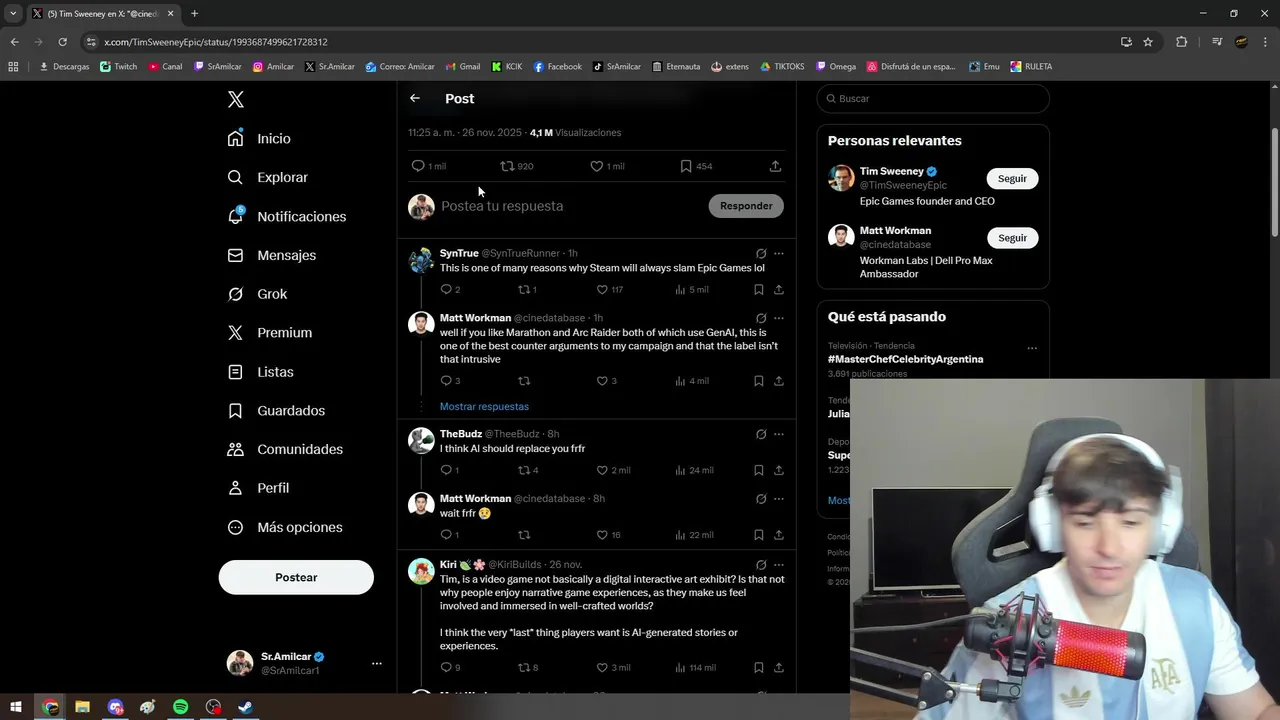Open the Gmail bookmark
This screenshot has width=1280, height=720.
pyautogui.click(x=462, y=66)
